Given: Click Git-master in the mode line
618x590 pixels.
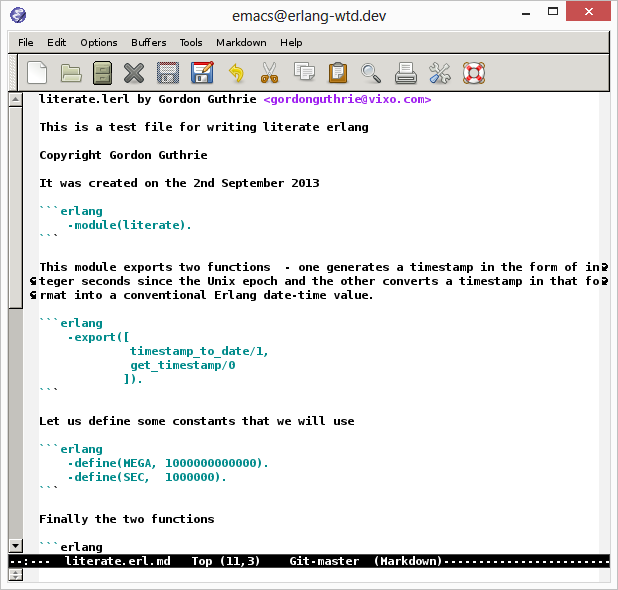Looking at the screenshot, I should tap(324, 561).
